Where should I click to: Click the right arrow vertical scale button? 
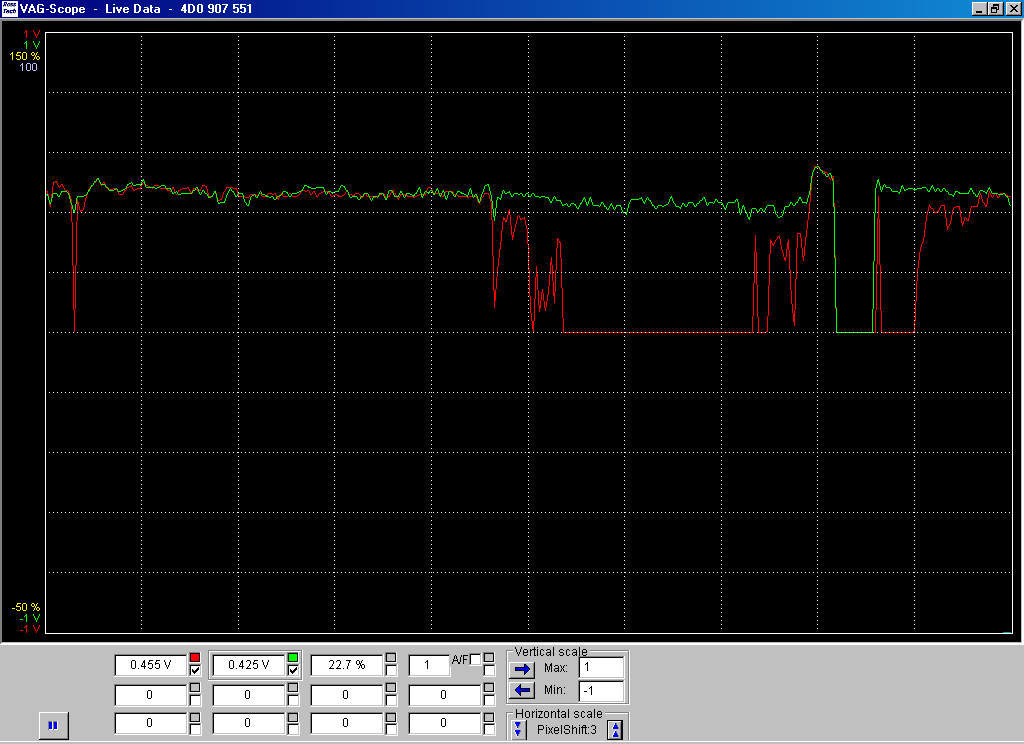pos(523,668)
